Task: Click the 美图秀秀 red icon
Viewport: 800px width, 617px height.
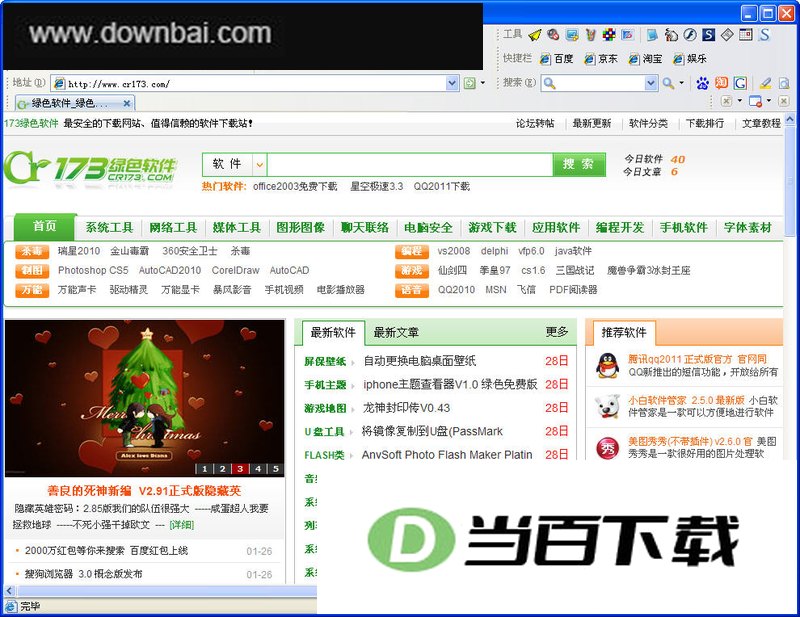Action: click(608, 448)
